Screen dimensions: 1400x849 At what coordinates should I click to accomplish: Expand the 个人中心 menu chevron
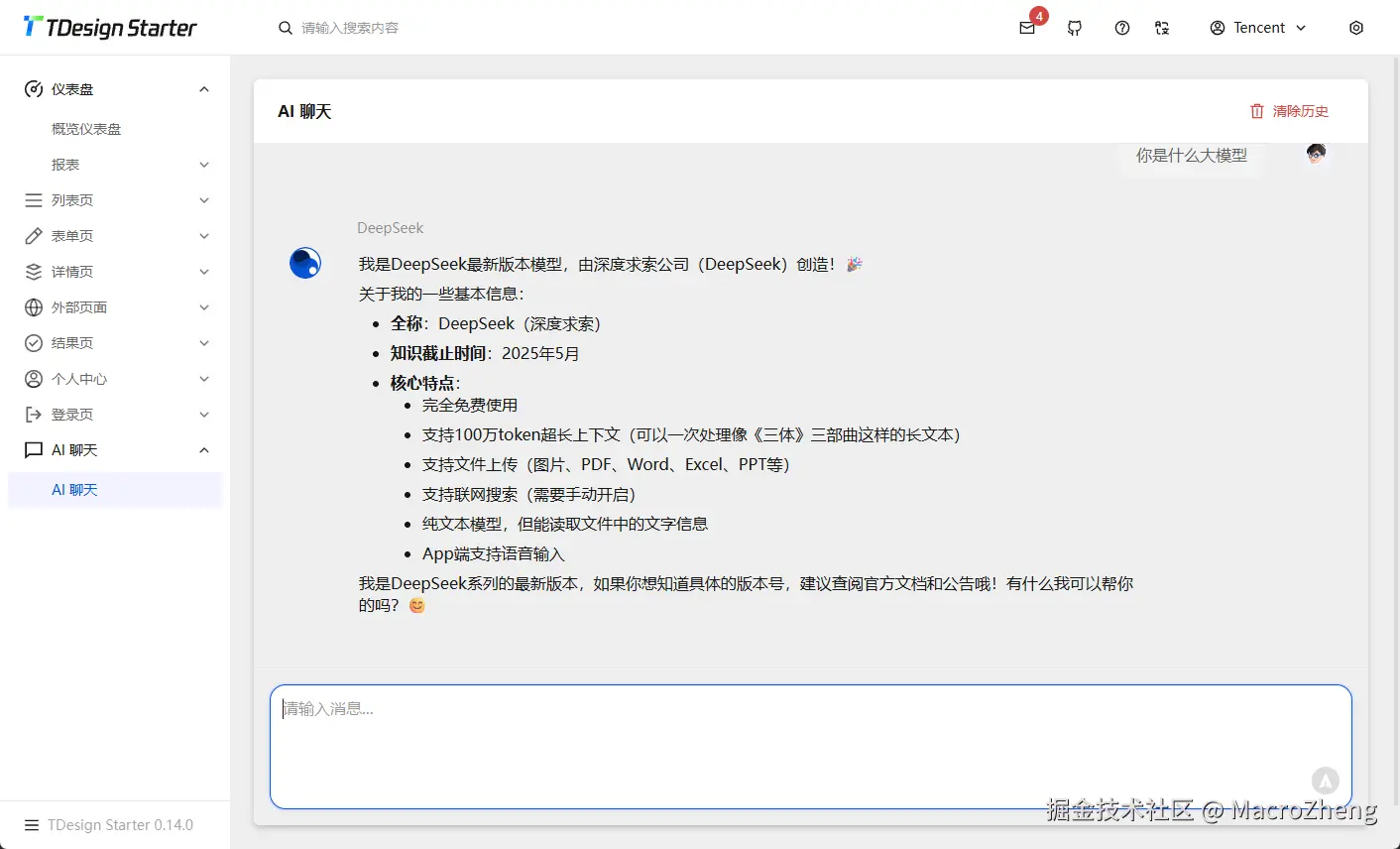pyautogui.click(x=204, y=379)
